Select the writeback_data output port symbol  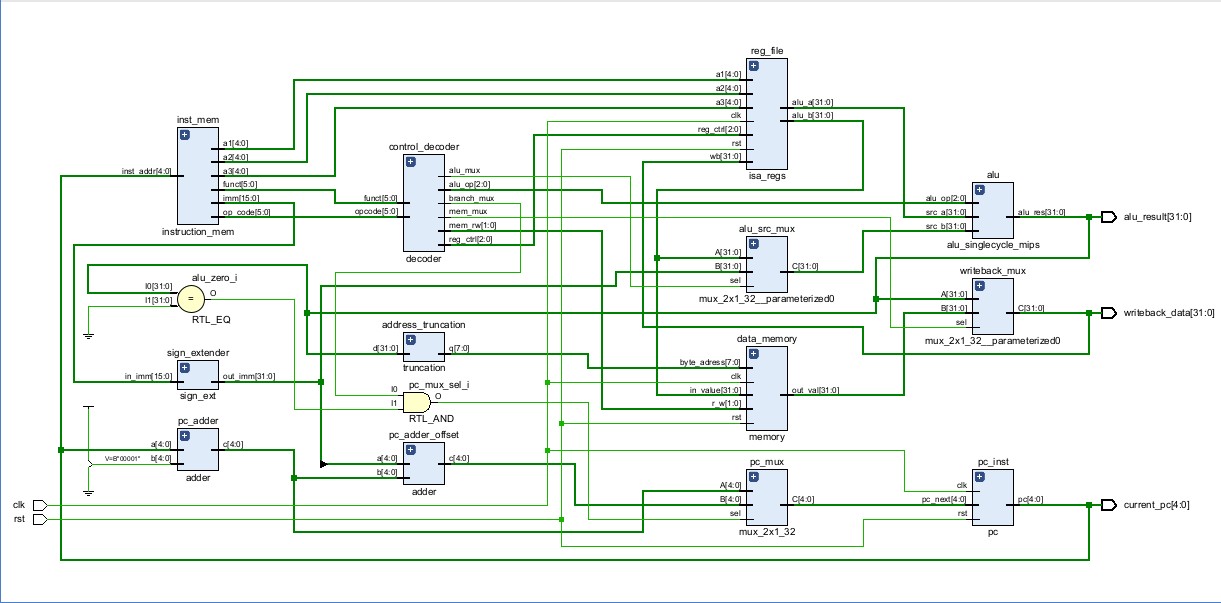pos(1108,312)
